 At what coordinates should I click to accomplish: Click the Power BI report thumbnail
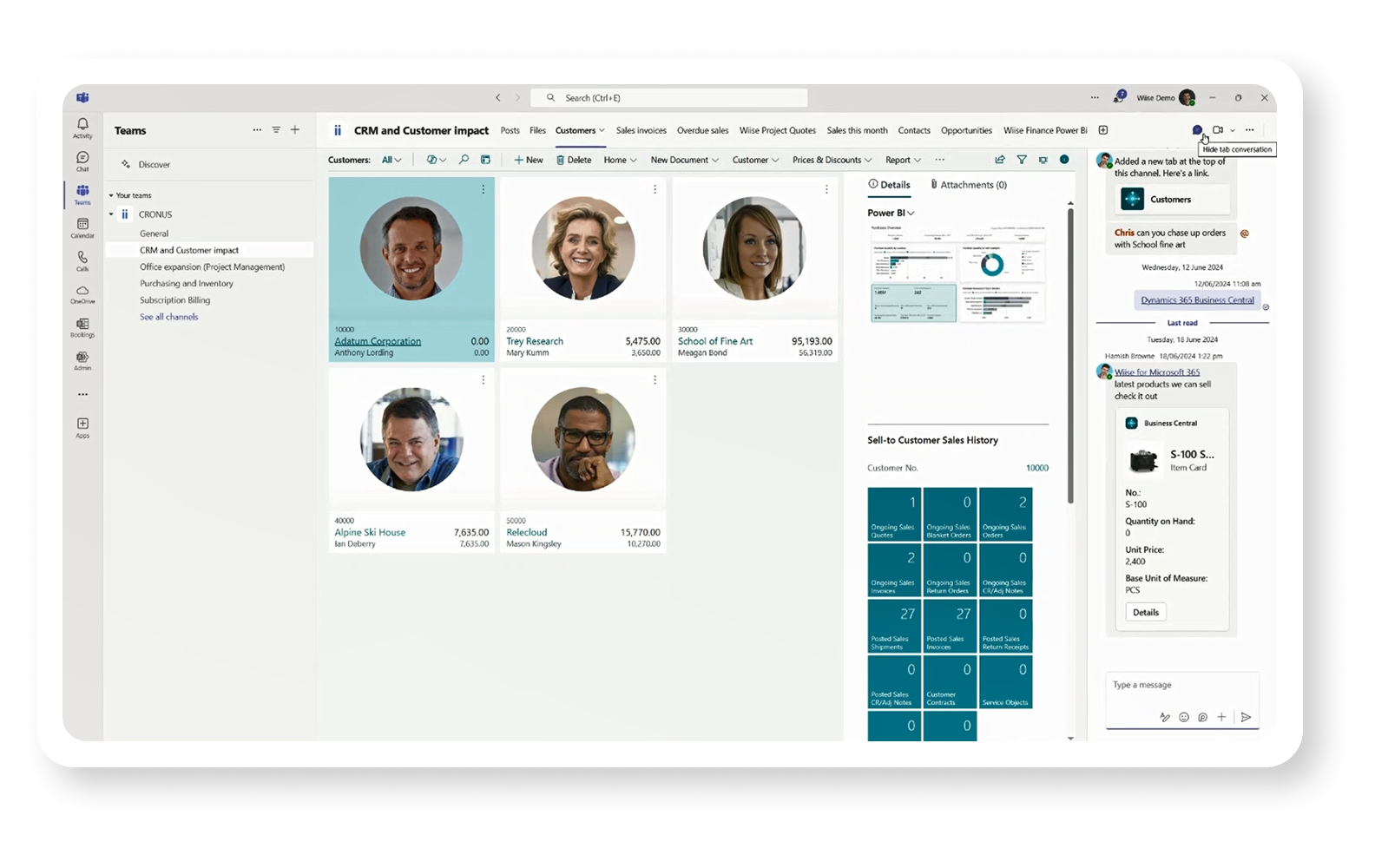click(x=957, y=273)
